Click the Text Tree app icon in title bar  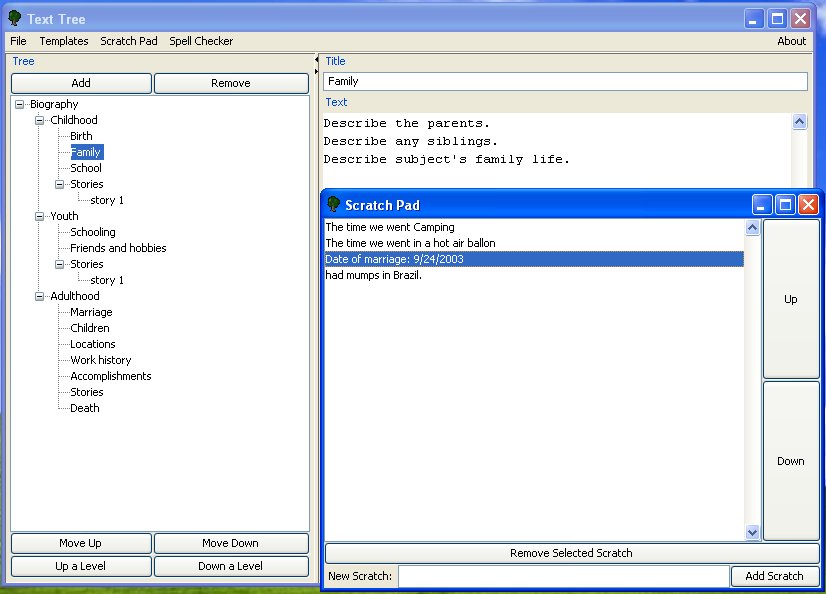click(15, 18)
